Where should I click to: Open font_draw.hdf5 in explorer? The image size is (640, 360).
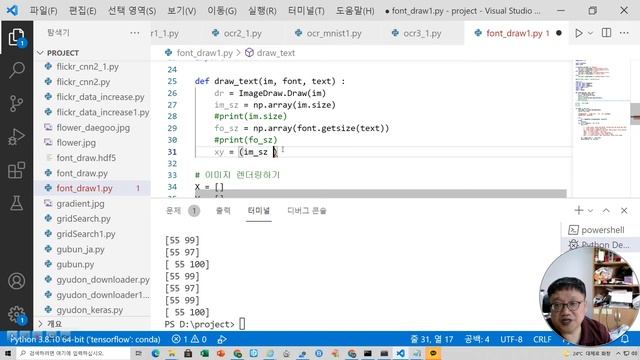pos(86,158)
